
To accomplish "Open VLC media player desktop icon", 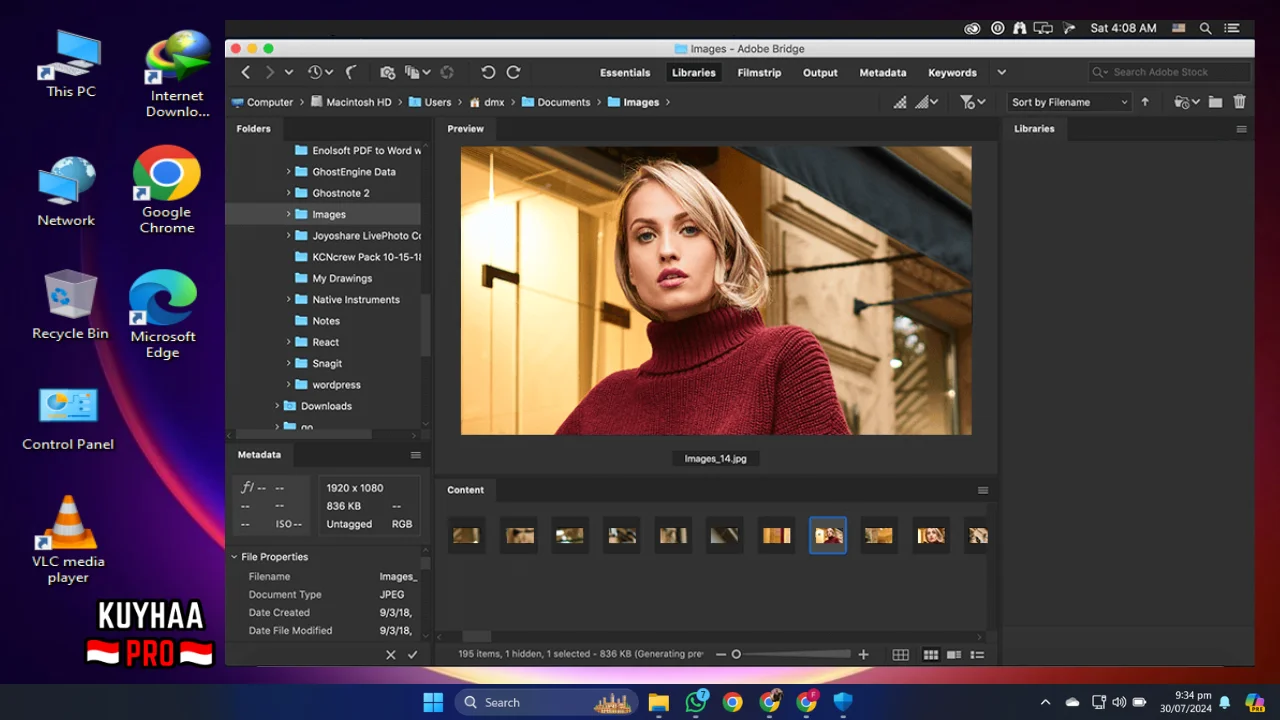I will (68, 540).
